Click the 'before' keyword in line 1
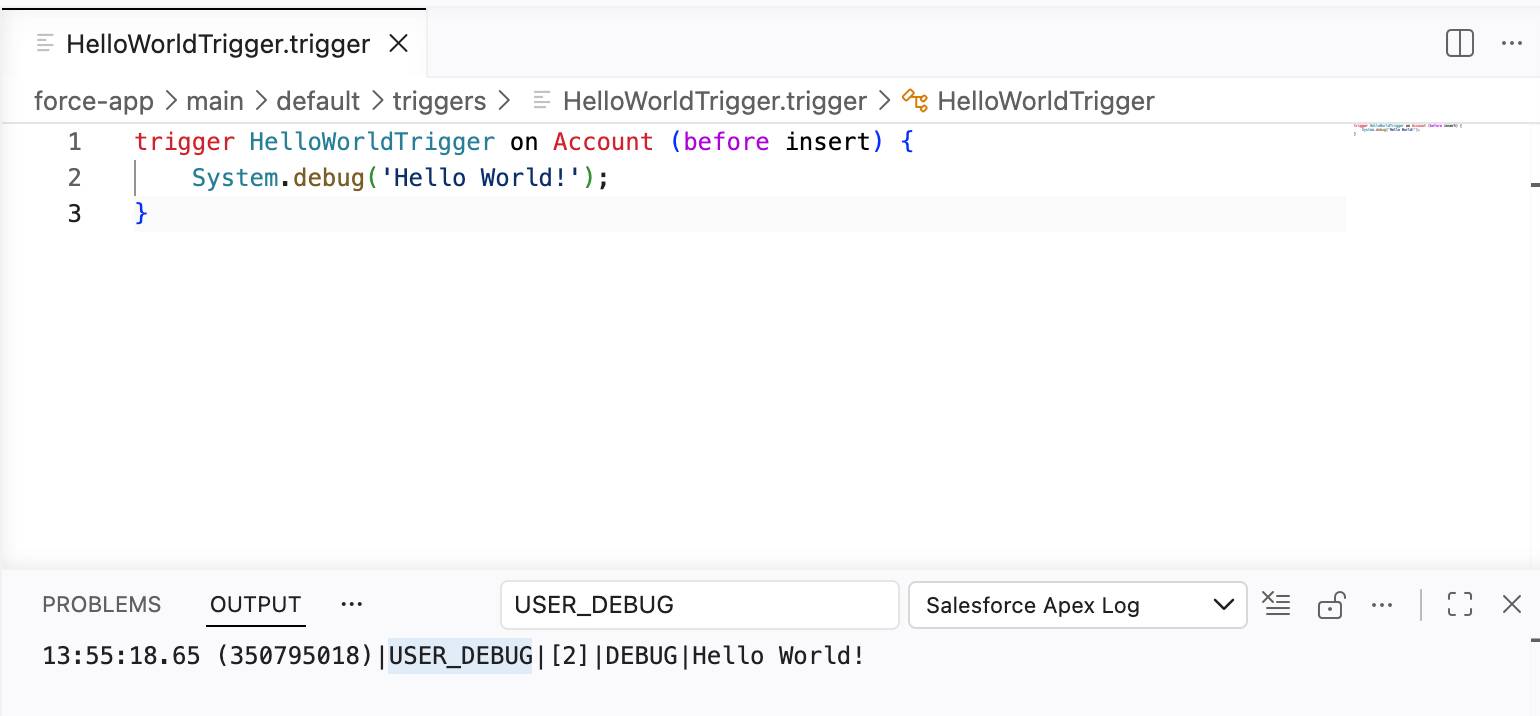 pos(726,142)
